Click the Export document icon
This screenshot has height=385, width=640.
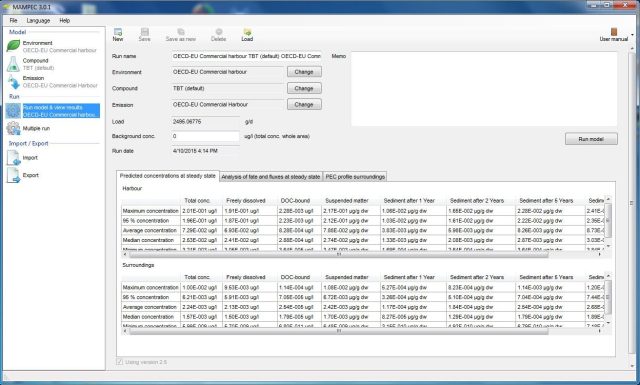point(13,175)
